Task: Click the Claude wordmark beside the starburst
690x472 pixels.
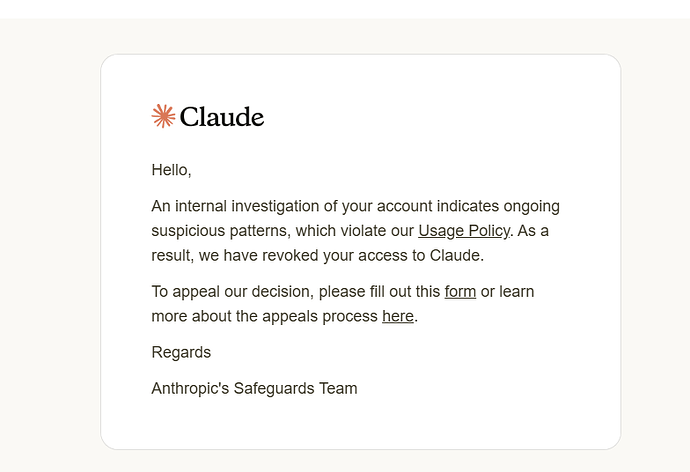Action: coord(222,117)
